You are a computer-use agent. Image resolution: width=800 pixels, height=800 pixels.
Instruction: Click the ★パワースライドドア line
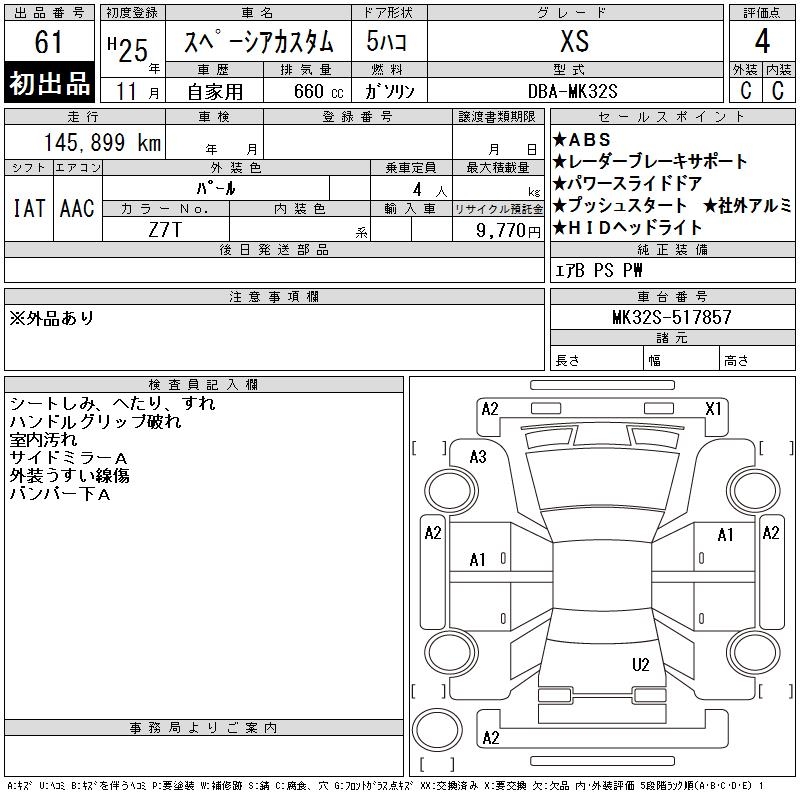628,184
